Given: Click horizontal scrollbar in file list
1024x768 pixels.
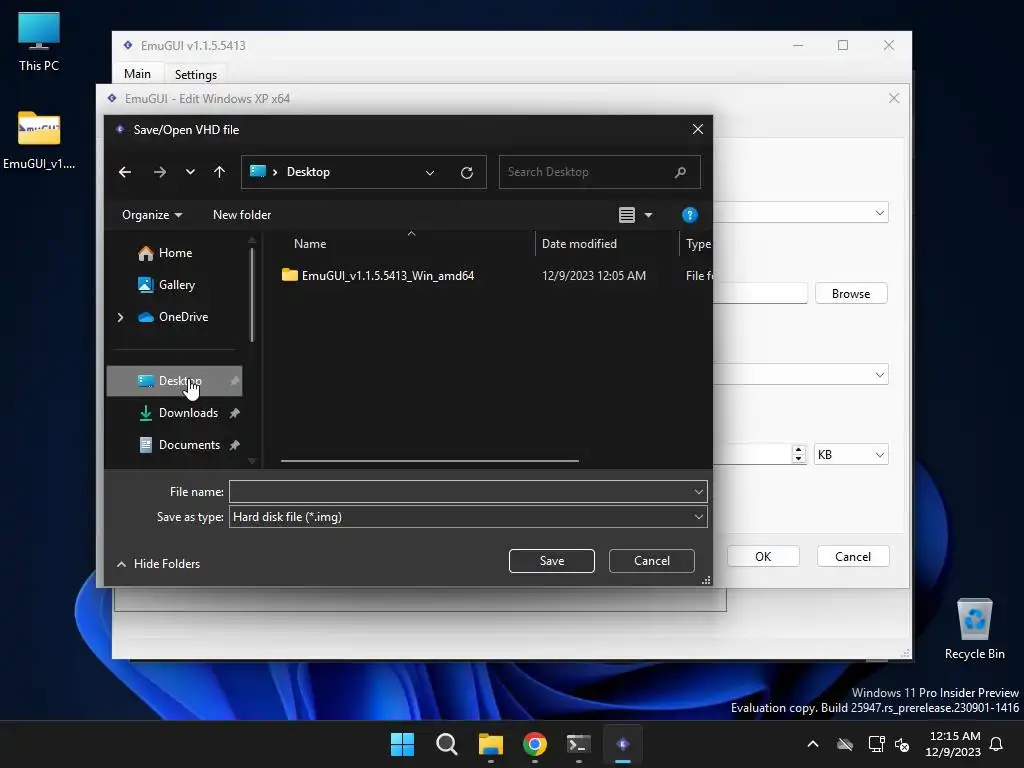Looking at the screenshot, I should tap(430, 461).
